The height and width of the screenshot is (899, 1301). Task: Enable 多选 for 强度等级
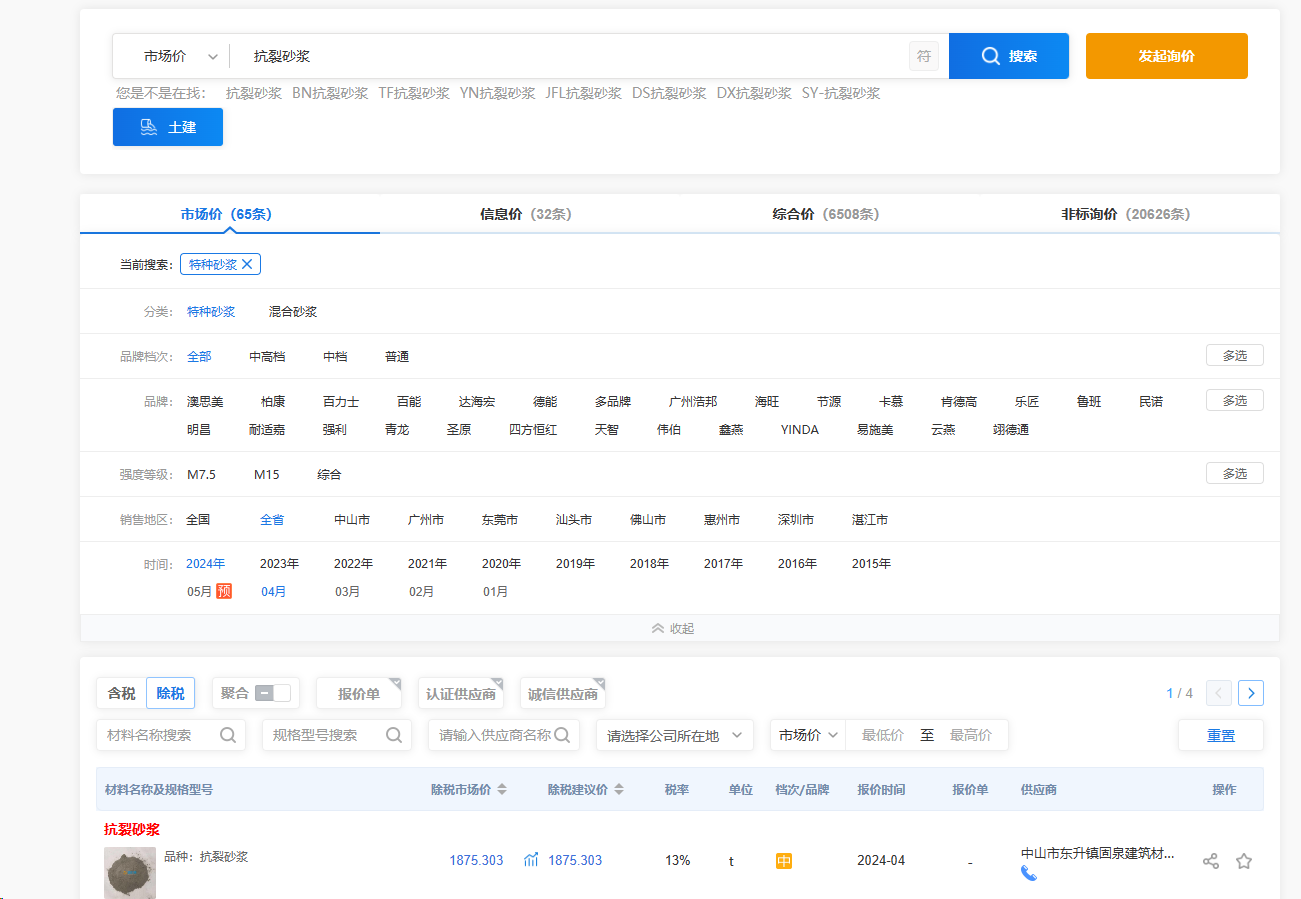[x=1235, y=473]
